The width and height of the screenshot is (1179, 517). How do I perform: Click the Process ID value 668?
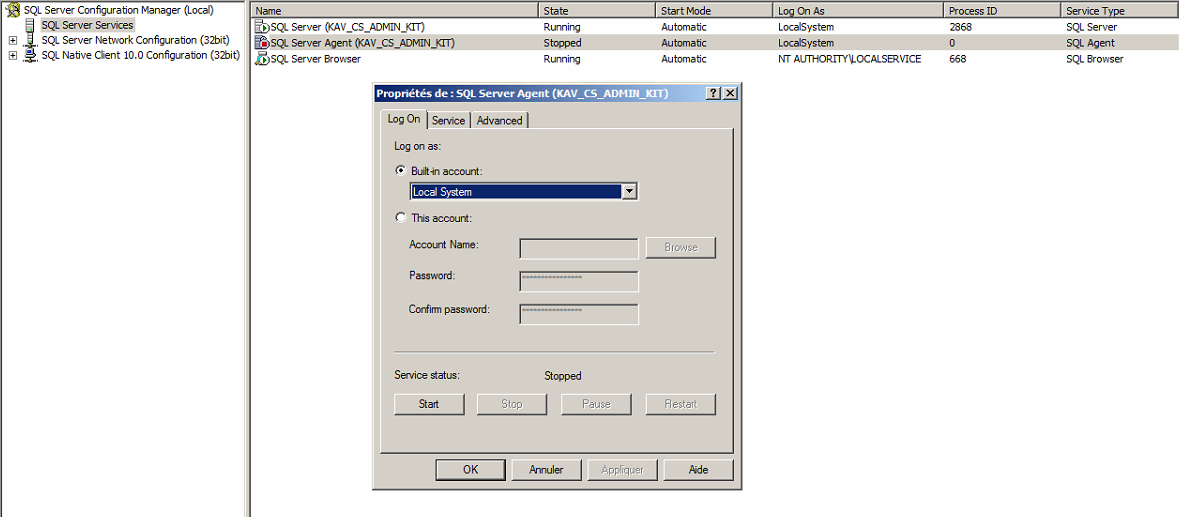click(x=957, y=59)
